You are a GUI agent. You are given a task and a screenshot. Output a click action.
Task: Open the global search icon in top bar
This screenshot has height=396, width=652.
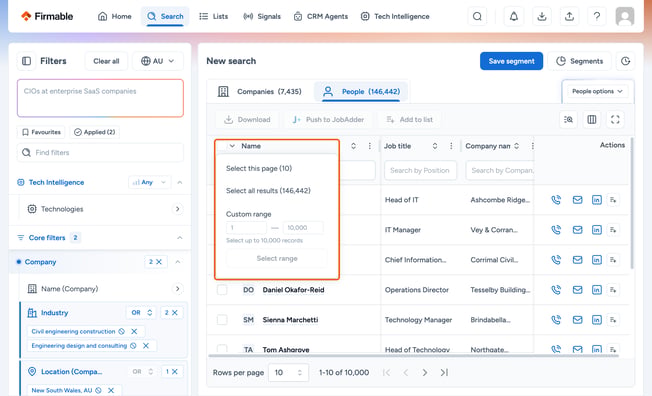pyautogui.click(x=477, y=16)
